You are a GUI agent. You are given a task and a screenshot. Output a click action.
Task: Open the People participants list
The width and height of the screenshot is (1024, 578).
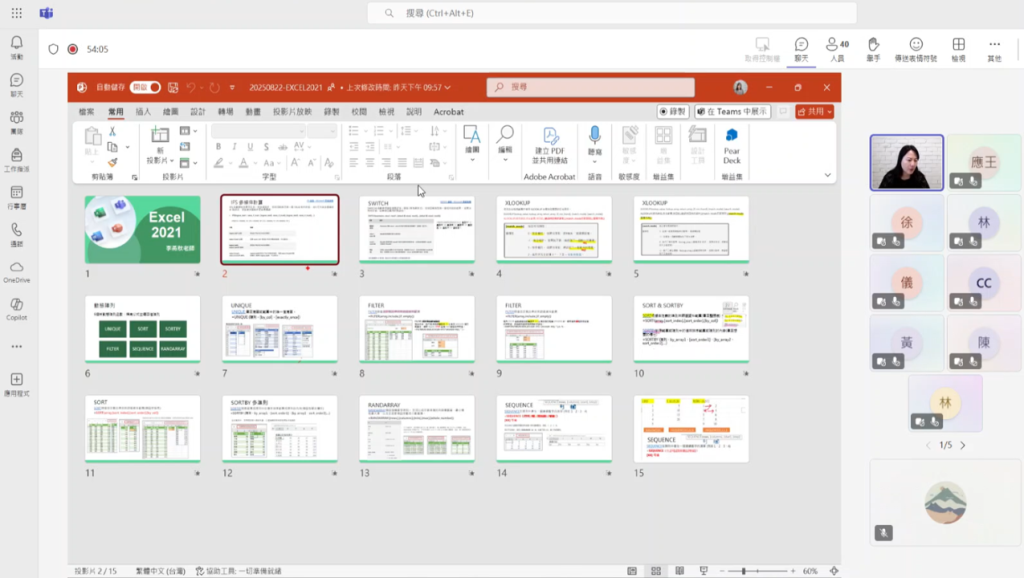coord(837,48)
